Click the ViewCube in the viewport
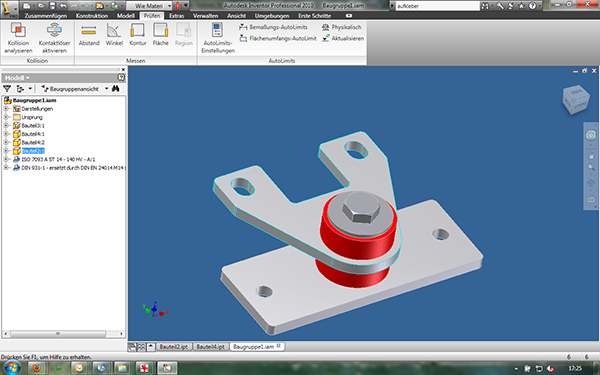The width and height of the screenshot is (600, 375). pos(576,99)
